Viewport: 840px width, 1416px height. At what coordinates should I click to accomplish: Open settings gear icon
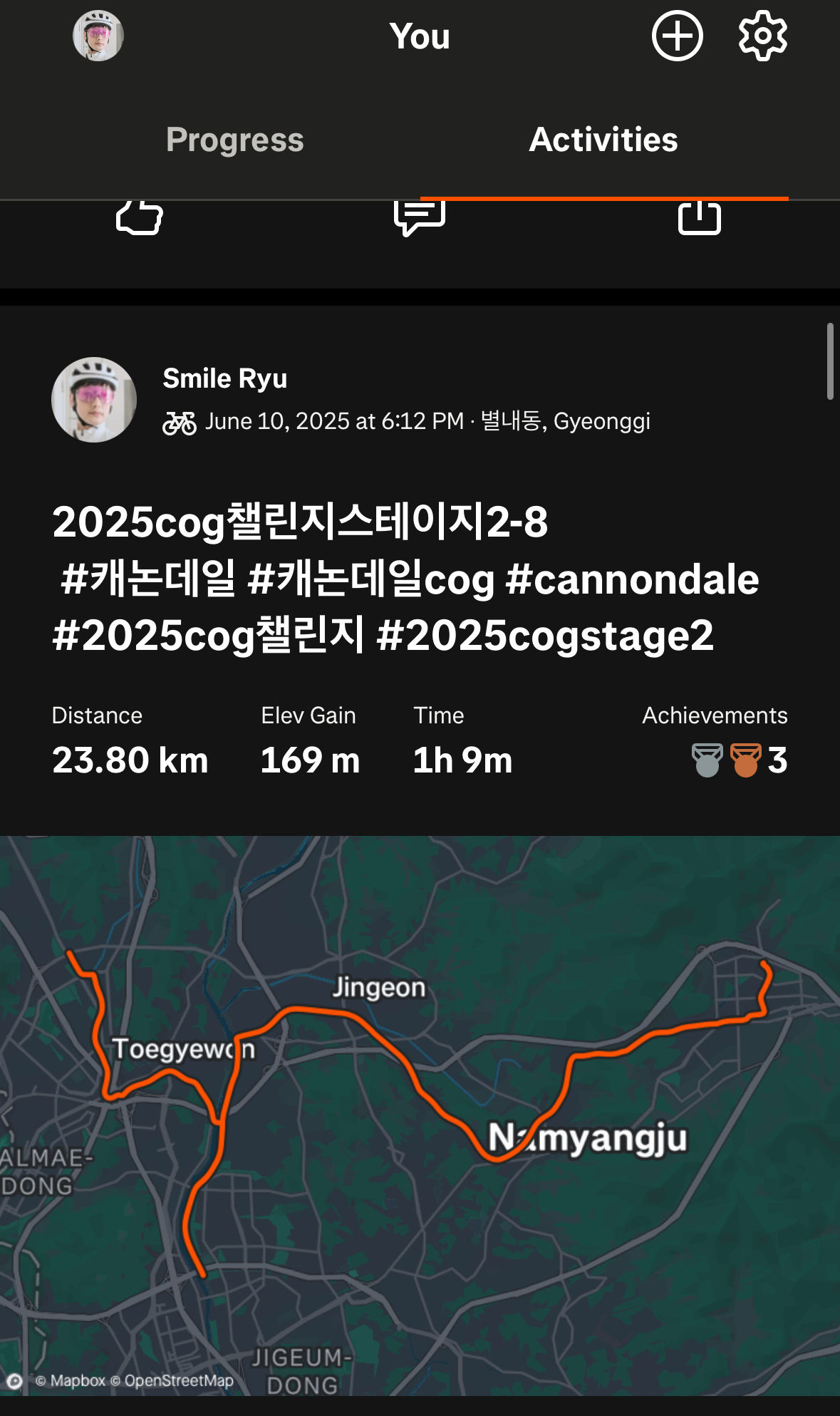762,36
